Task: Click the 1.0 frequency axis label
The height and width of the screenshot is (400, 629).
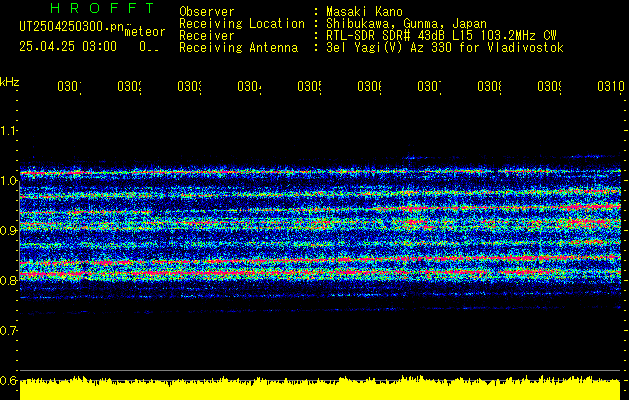Action: [8, 181]
